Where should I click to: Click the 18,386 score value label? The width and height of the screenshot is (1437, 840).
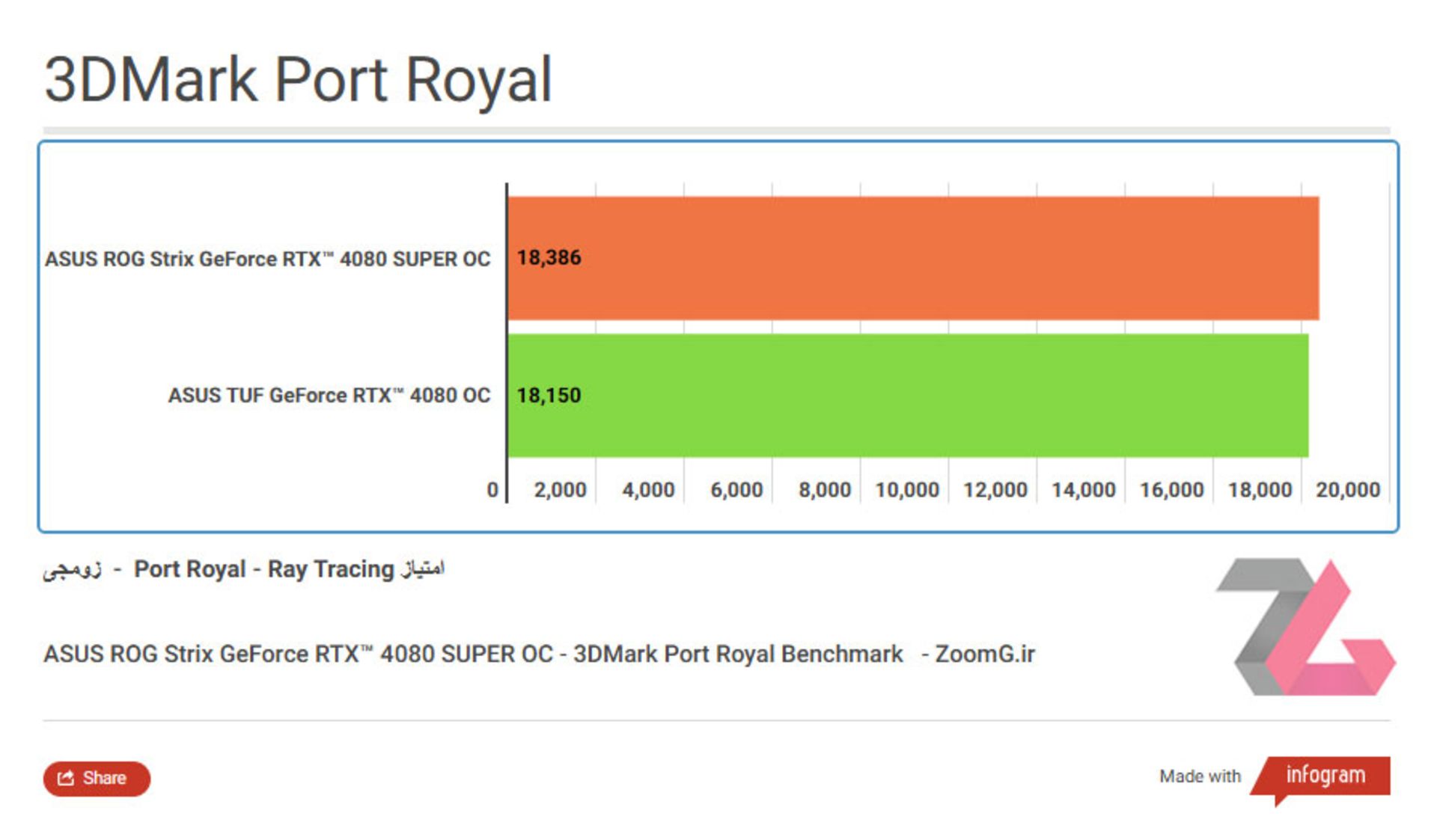click(549, 258)
